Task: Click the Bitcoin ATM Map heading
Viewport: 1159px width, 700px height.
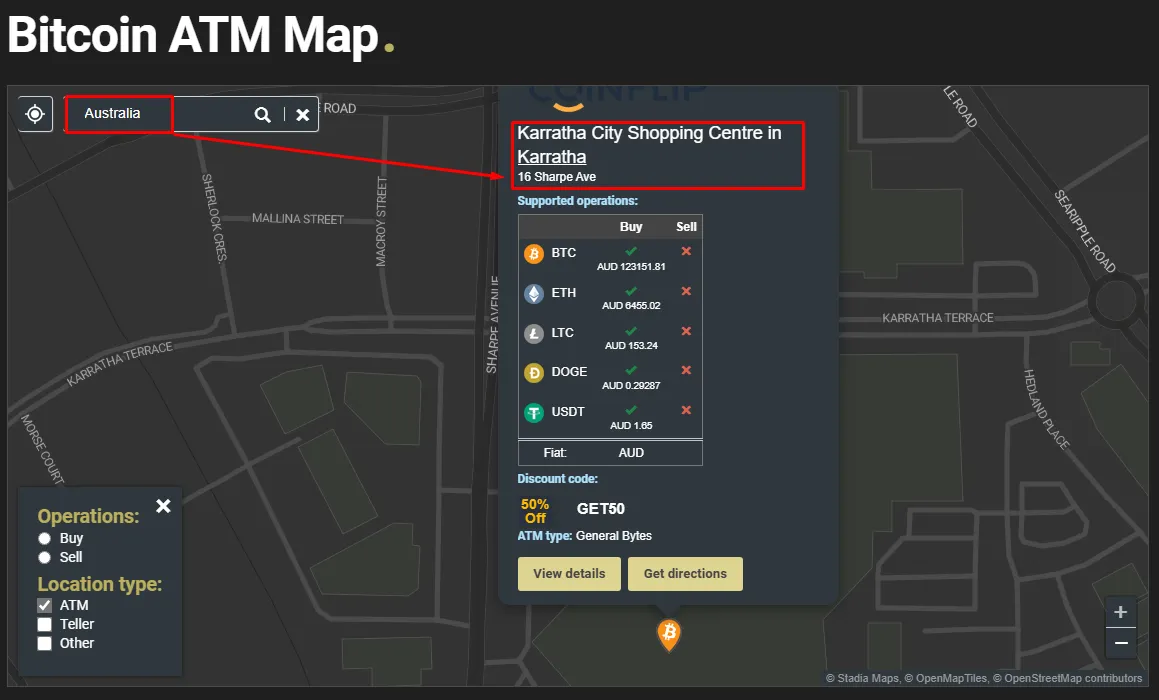Action: [x=200, y=35]
